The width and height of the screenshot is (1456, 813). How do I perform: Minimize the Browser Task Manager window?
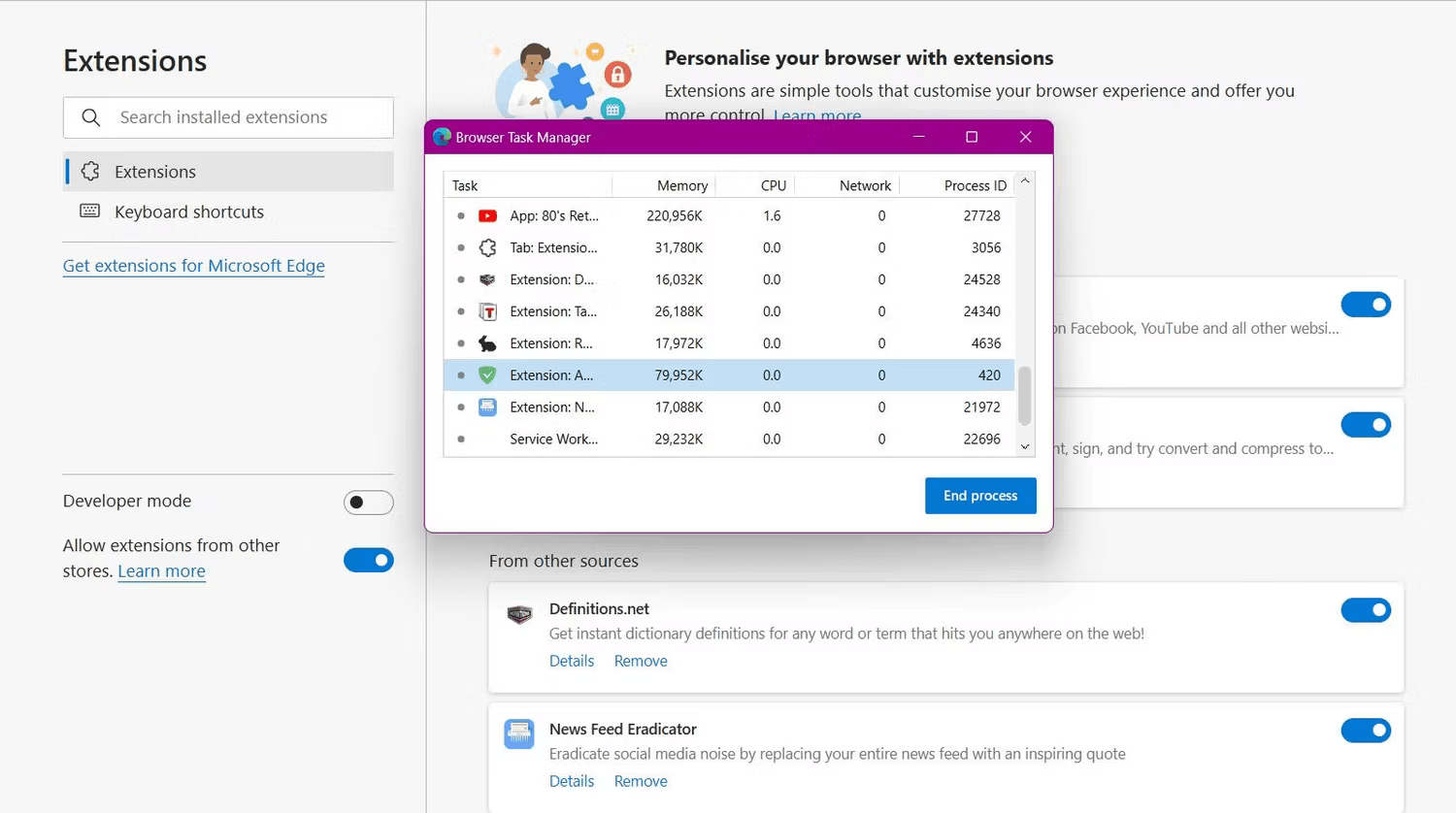[x=919, y=137]
